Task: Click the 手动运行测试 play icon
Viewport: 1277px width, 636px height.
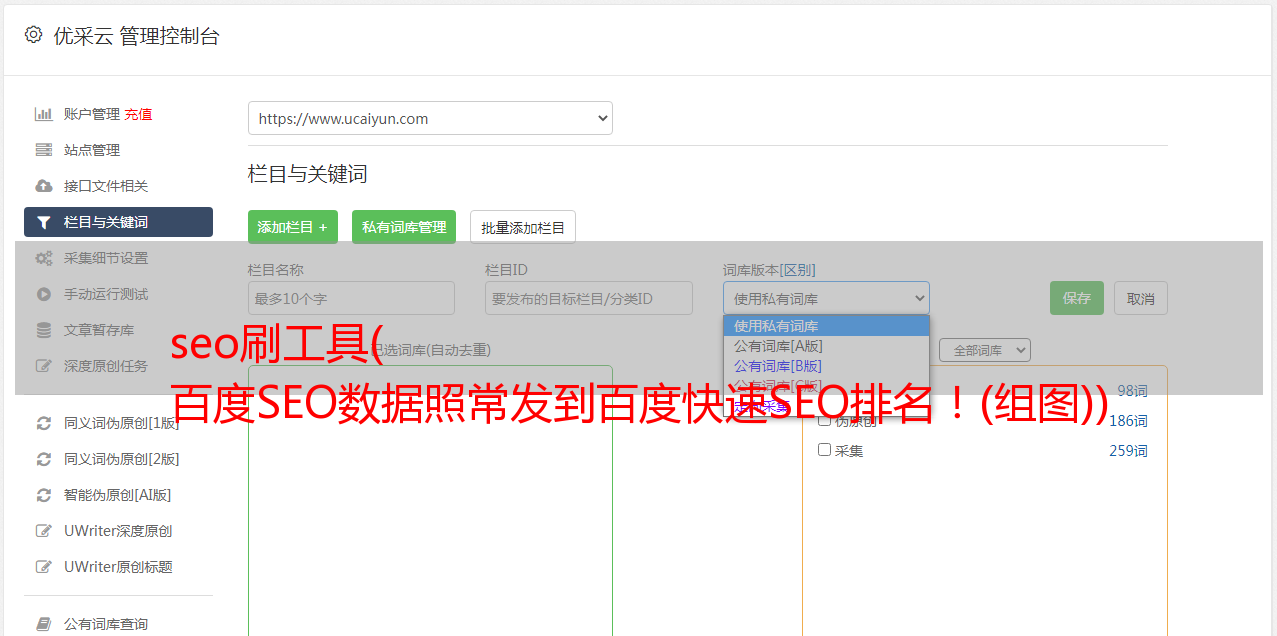Action: click(x=43, y=294)
